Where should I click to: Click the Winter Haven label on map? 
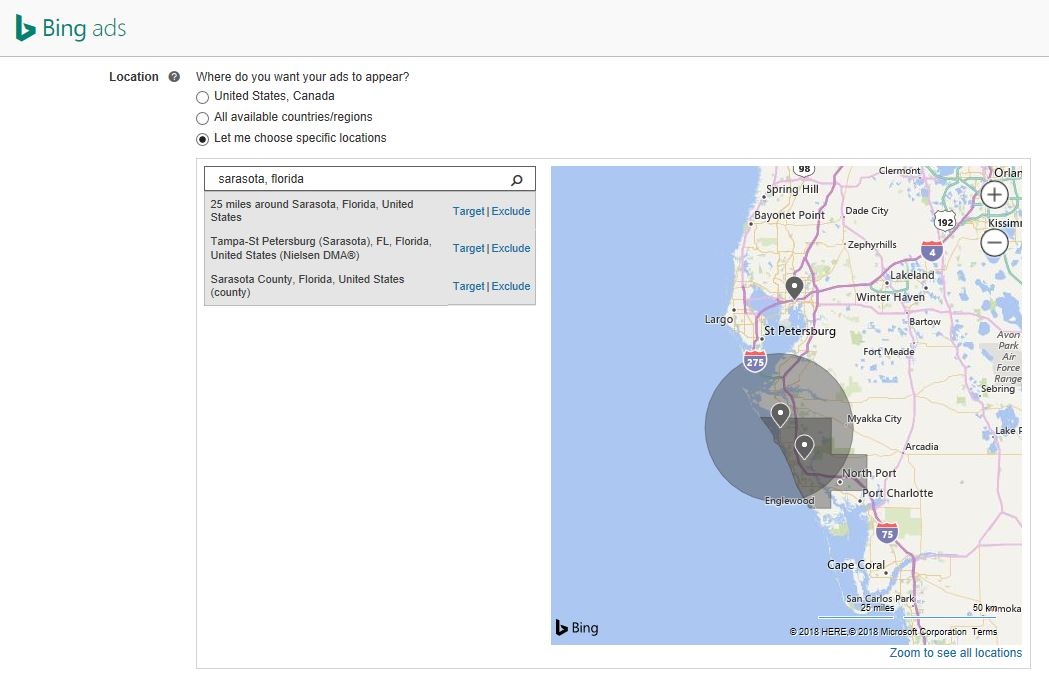[x=890, y=297]
